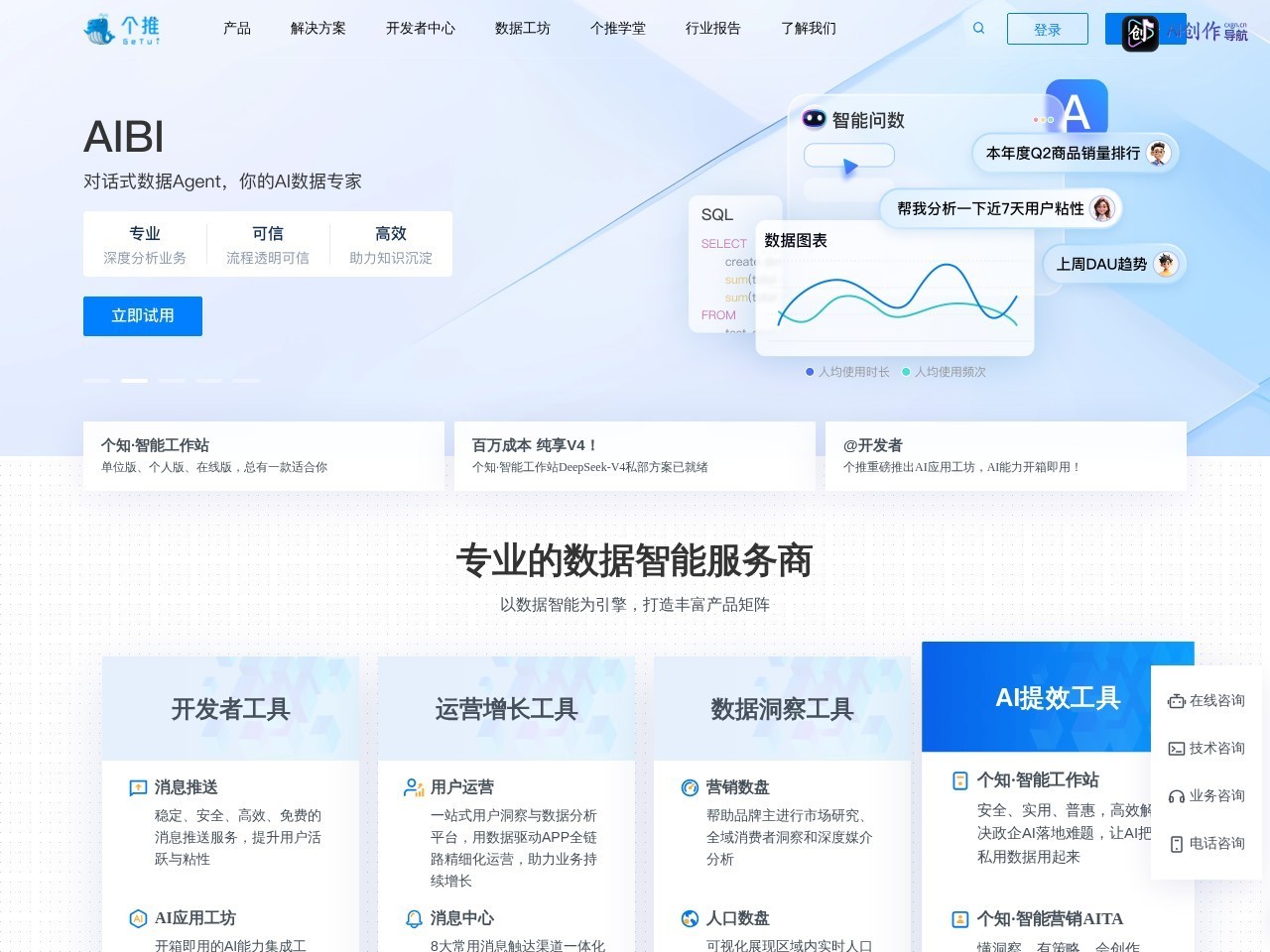Screen dimensions: 1270x952
Task: Open the search magnifier icon
Action: [x=978, y=29]
